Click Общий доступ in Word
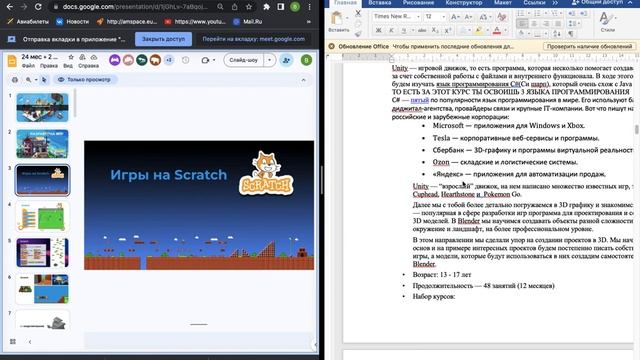The width and height of the screenshot is (640, 360). click(x=598, y=3)
